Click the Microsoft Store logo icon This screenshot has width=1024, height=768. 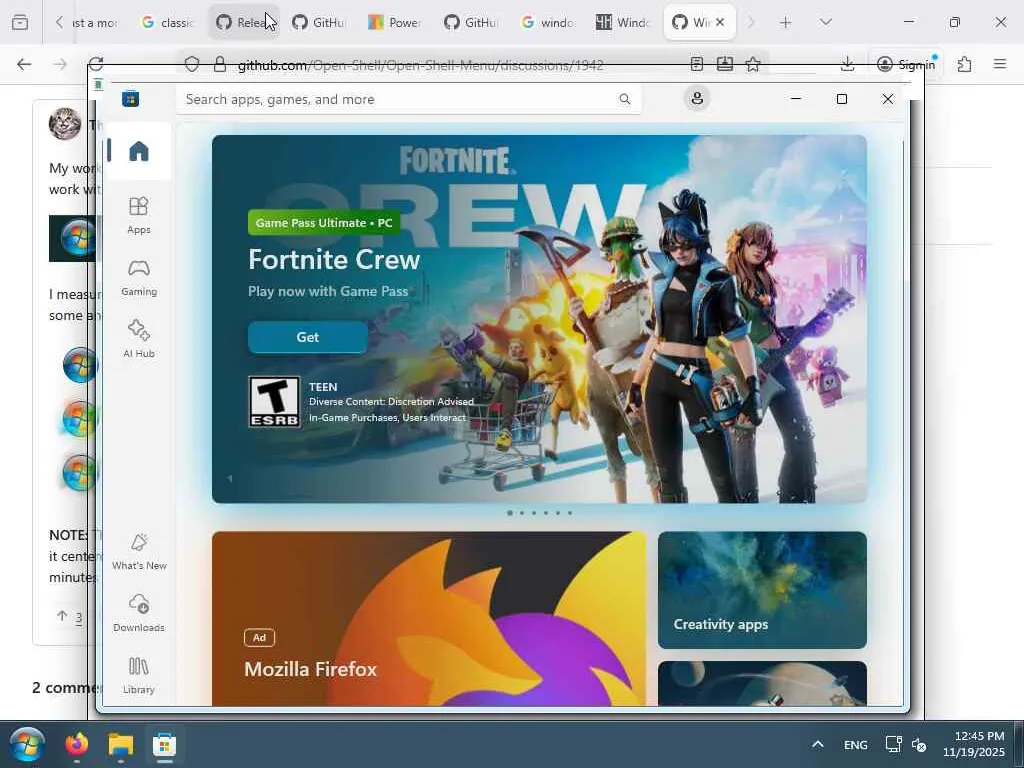coord(131,99)
